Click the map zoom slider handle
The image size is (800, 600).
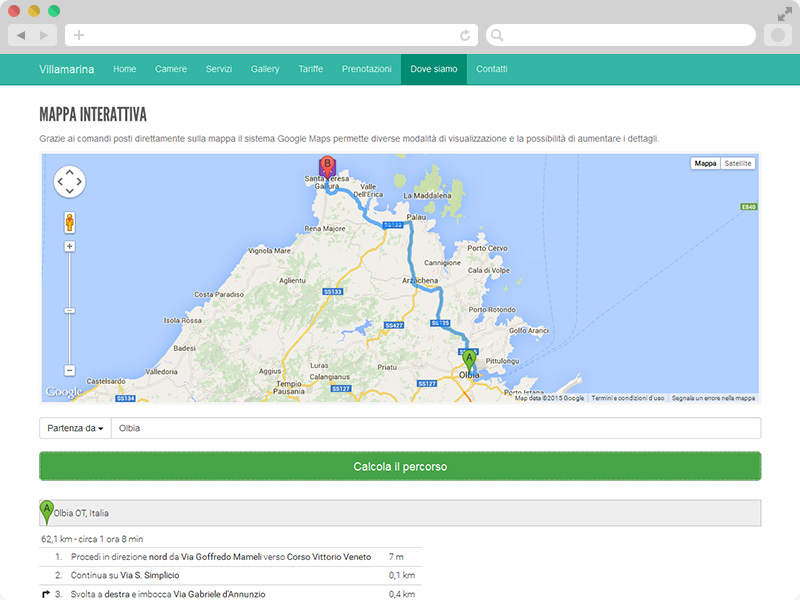pyautogui.click(x=69, y=311)
